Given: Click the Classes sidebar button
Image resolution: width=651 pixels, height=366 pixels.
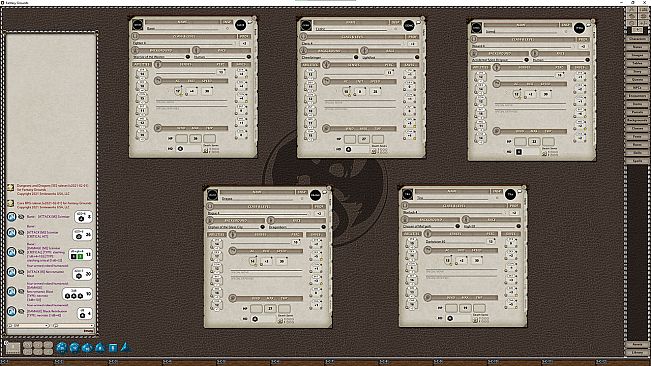Looking at the screenshot, I should [637, 128].
